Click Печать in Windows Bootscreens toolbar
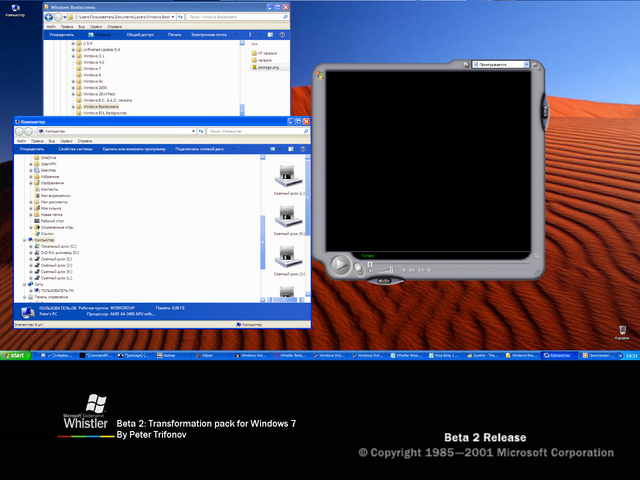Screen dimensions: 640x480 [175, 35]
